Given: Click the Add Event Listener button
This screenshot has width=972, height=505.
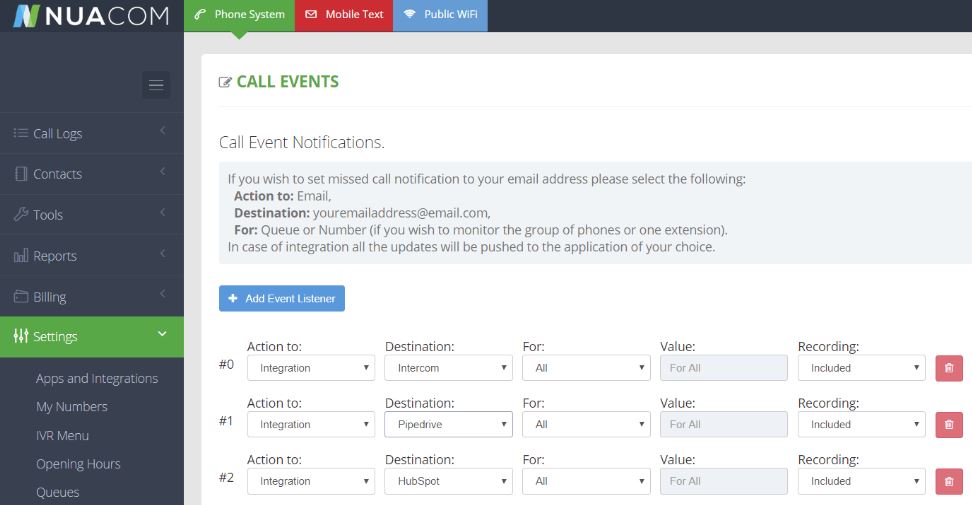Looking at the screenshot, I should coord(282,298).
